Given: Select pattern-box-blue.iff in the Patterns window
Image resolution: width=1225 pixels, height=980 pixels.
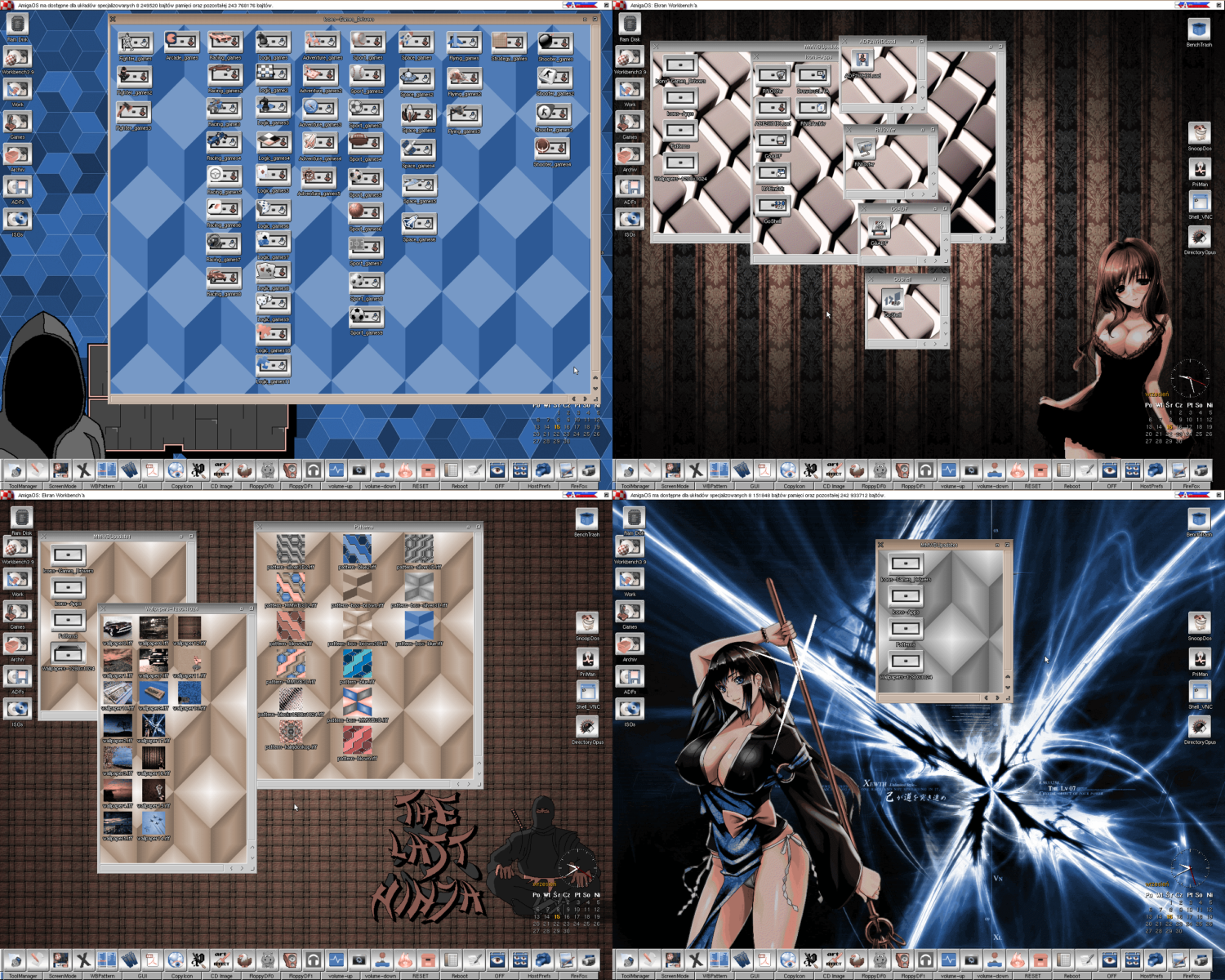Looking at the screenshot, I should 419,626.
